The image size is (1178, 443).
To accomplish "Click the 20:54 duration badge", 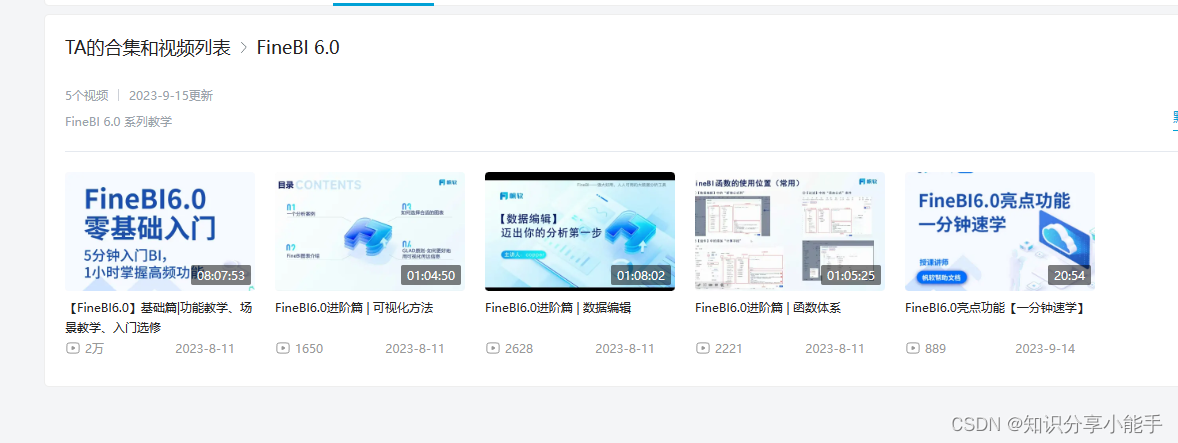I will click(x=1070, y=276).
